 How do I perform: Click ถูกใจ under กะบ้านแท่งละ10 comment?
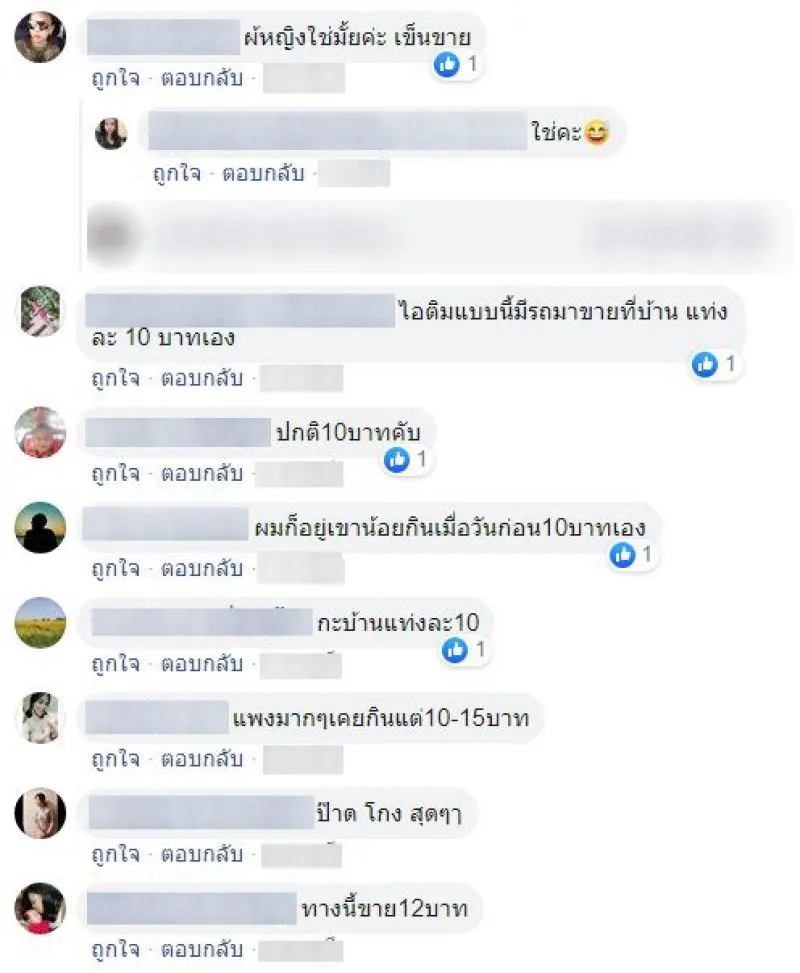[x=115, y=664]
